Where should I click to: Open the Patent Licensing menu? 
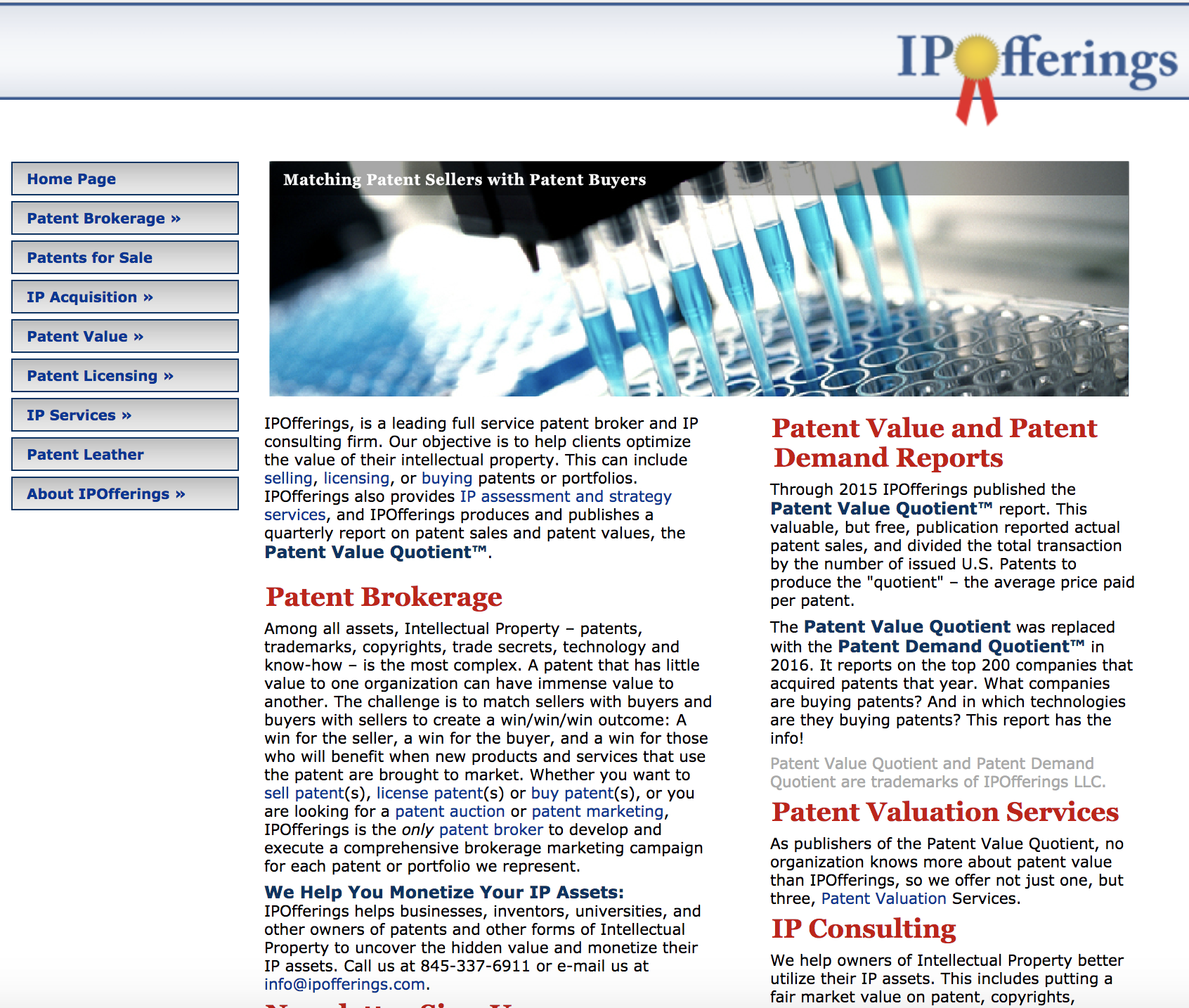click(124, 376)
